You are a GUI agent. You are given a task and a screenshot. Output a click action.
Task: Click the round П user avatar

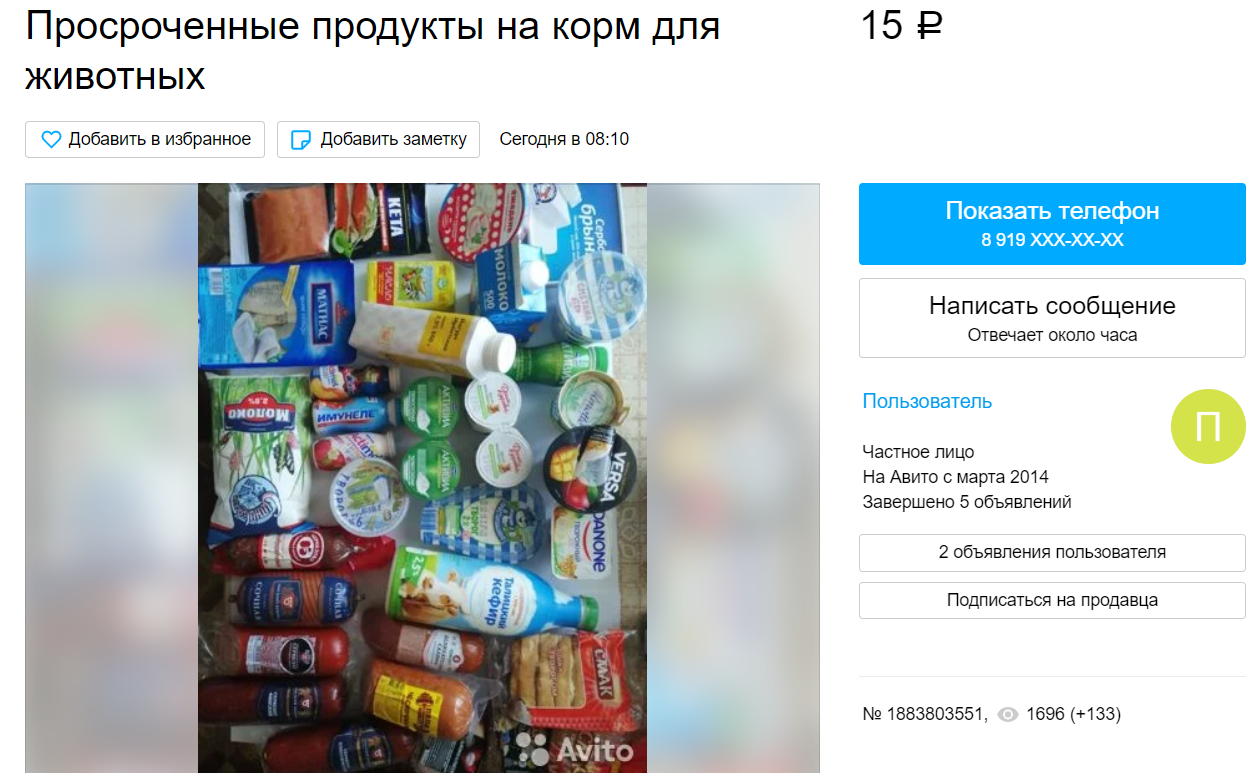[1208, 427]
